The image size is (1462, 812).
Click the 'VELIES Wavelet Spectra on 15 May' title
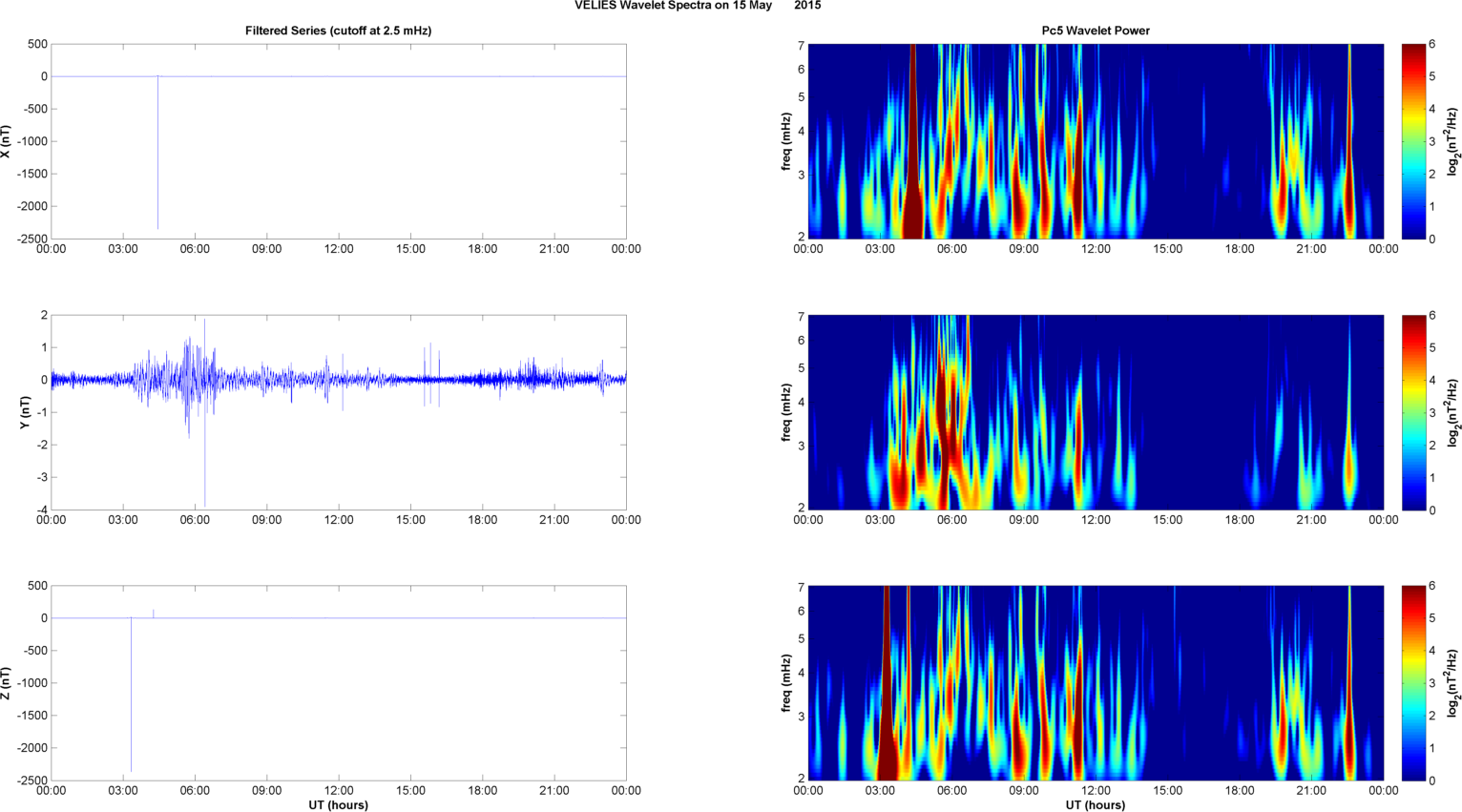pos(673,6)
